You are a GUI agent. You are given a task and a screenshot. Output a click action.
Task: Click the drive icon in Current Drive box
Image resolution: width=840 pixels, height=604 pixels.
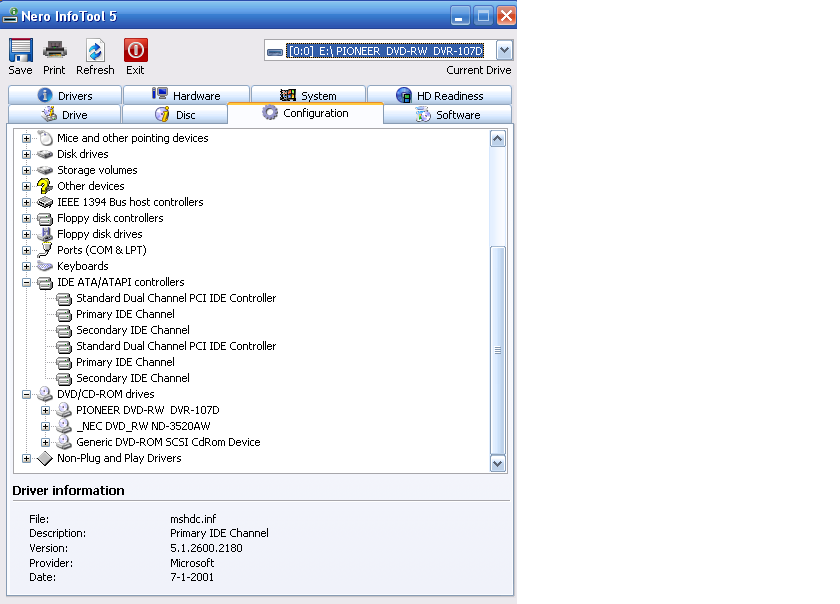pos(274,51)
